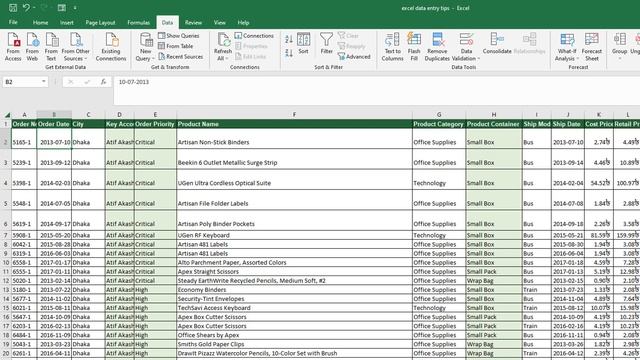Select cell Artisan Non-Stick Binders
Screen dimensions: 640x360
pos(294,139)
